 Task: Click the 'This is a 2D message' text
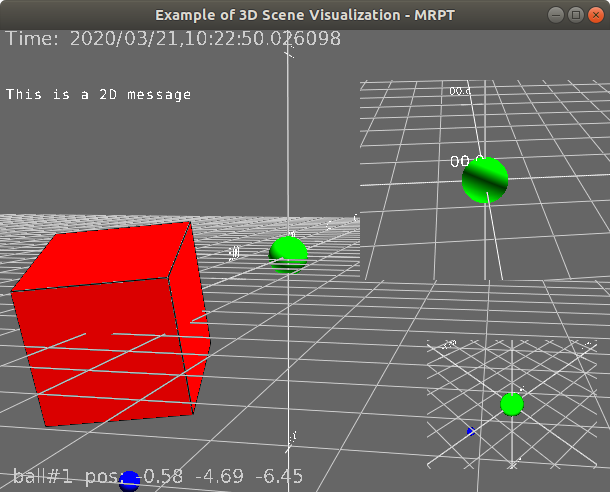pyautogui.click(x=98, y=95)
